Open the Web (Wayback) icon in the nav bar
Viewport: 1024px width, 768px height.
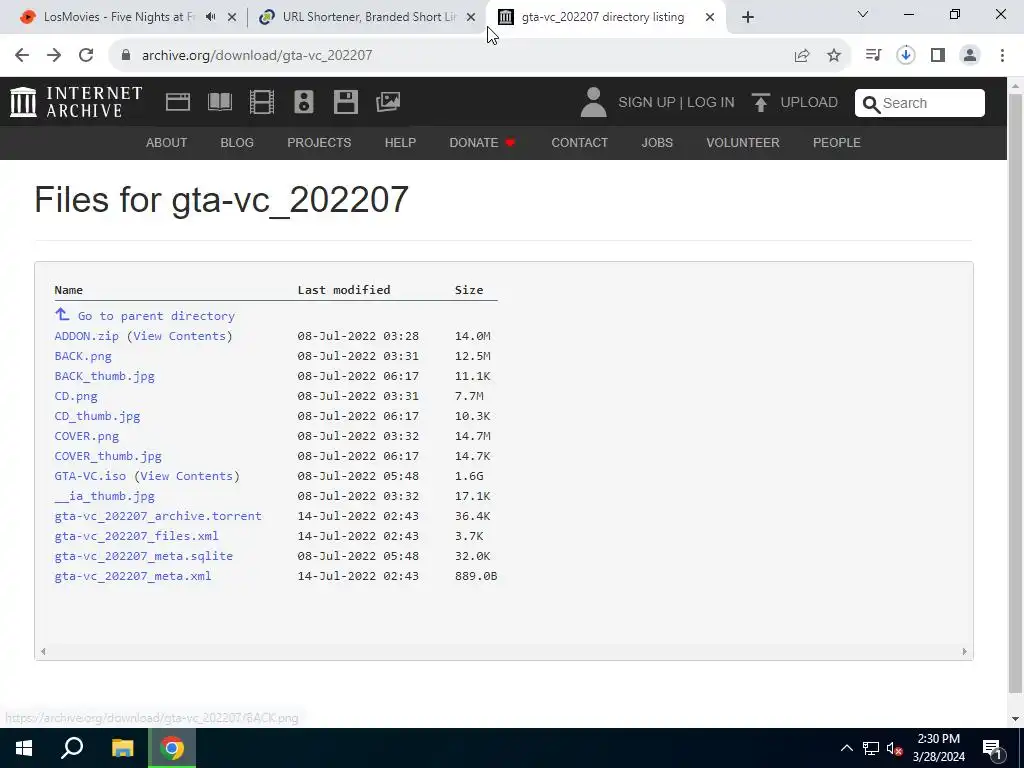tap(178, 102)
